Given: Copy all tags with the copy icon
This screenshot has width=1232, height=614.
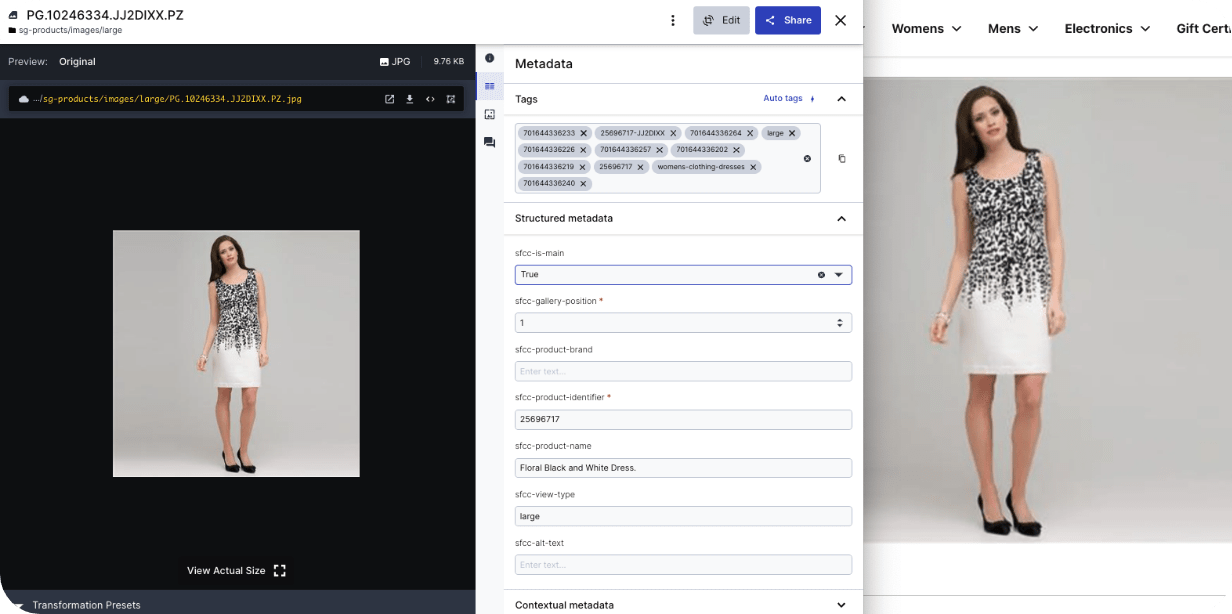Looking at the screenshot, I should point(842,158).
